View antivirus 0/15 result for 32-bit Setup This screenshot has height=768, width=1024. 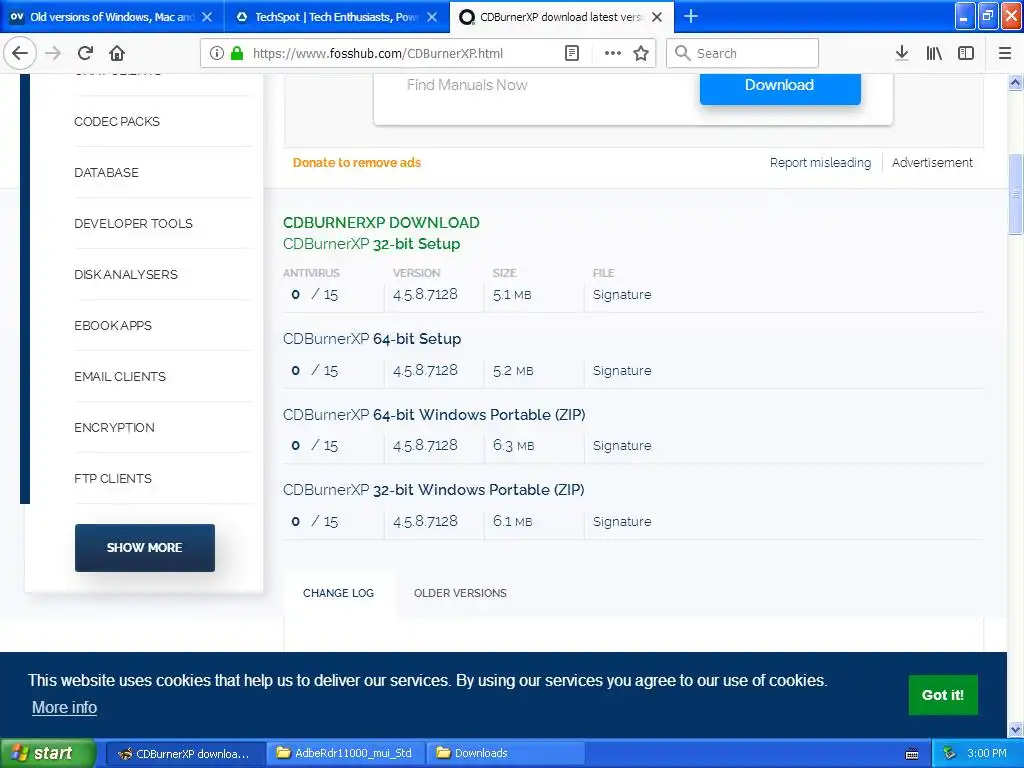[314, 295]
